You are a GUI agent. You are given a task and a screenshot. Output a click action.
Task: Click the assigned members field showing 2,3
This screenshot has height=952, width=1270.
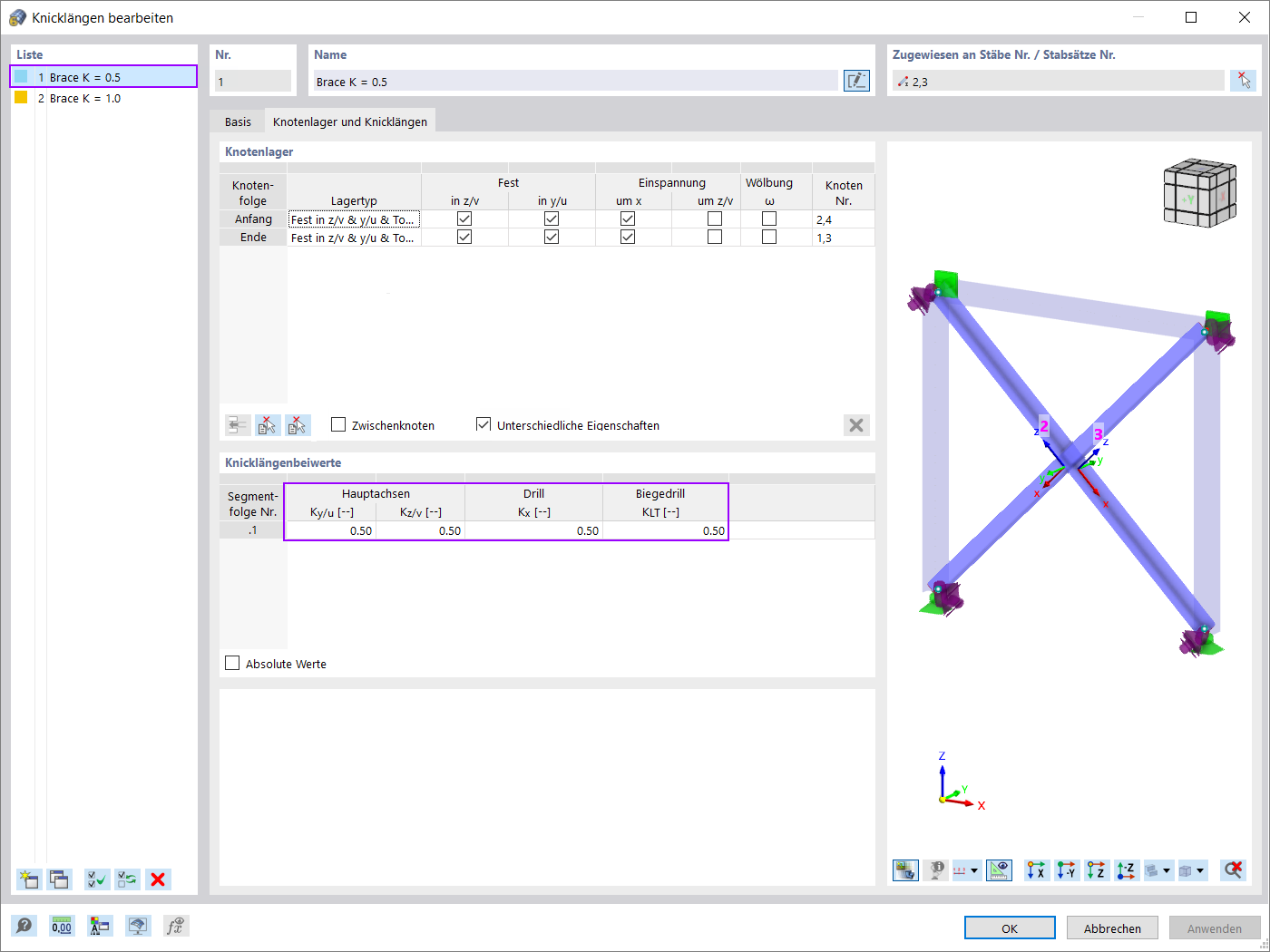(x=1058, y=82)
